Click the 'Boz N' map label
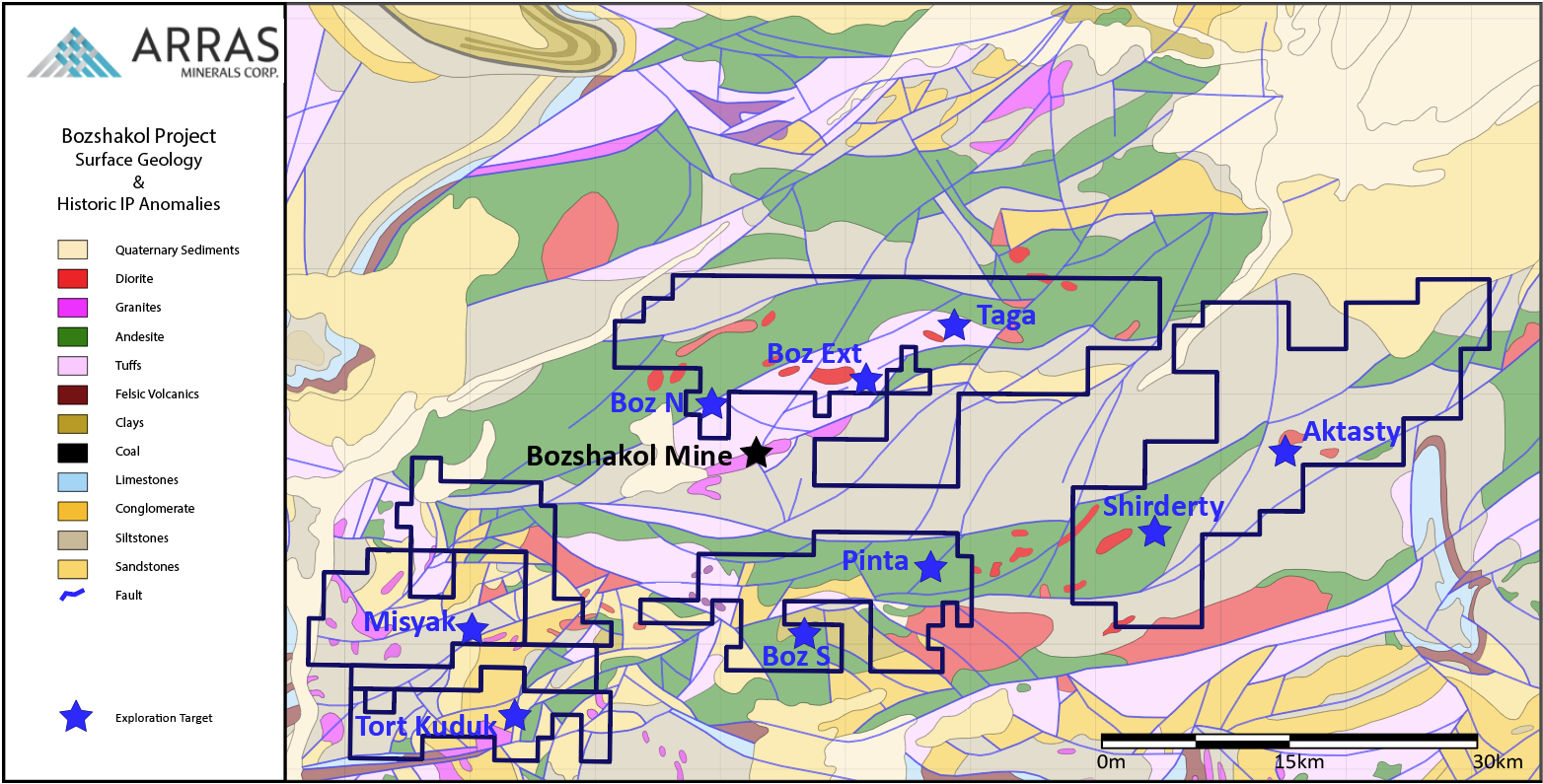 (647, 402)
